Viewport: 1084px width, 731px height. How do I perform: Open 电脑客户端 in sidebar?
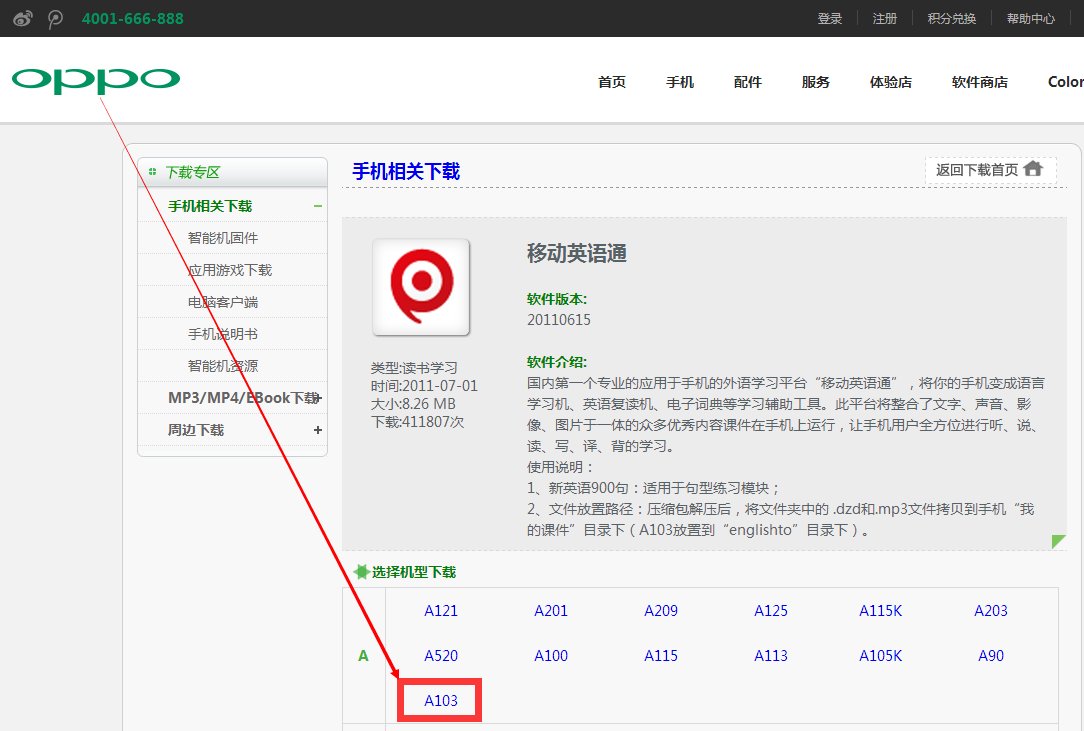tap(223, 302)
